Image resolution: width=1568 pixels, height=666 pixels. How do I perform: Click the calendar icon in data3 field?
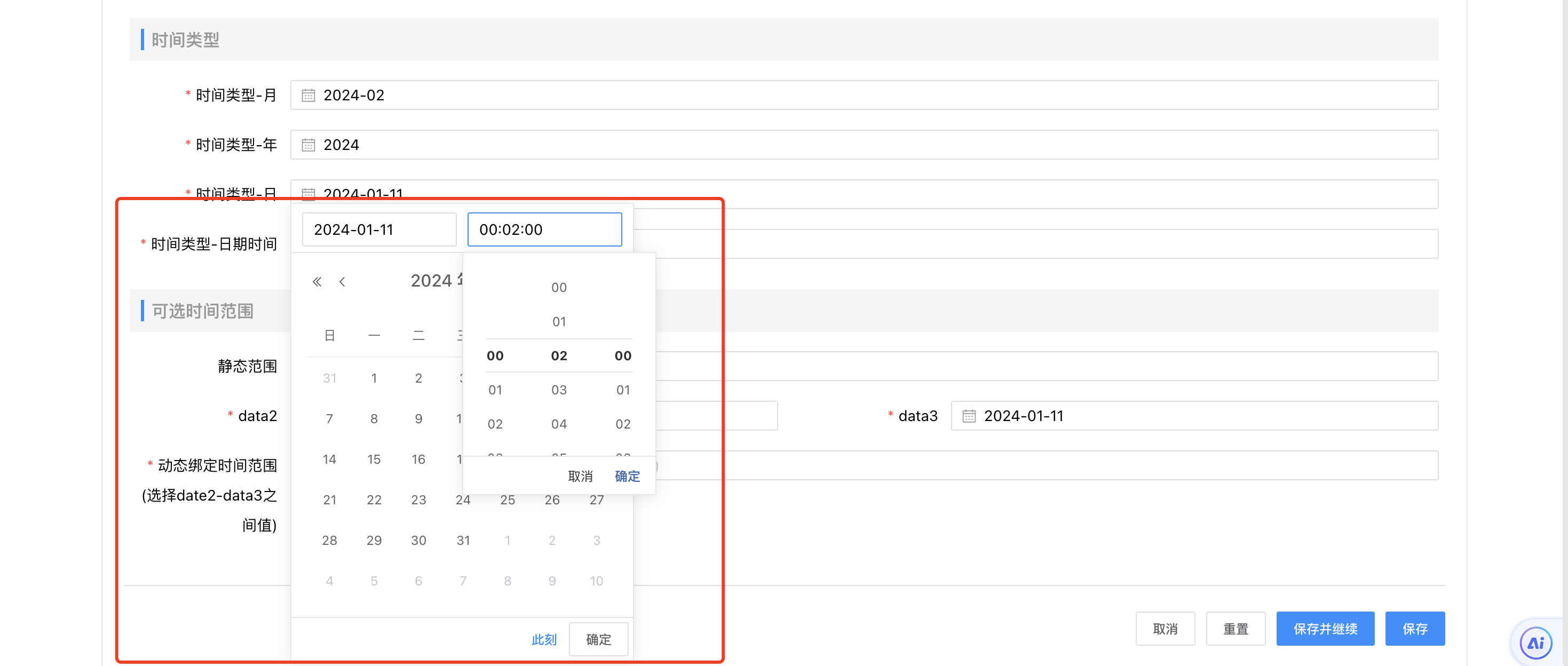[969, 416]
